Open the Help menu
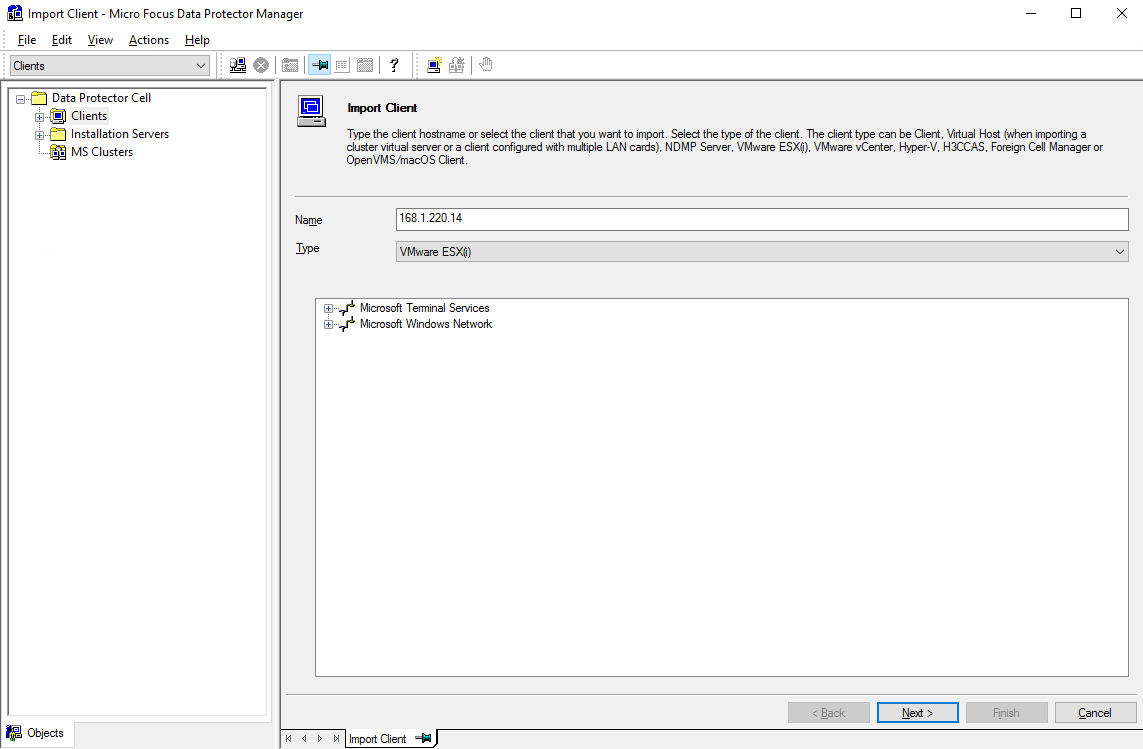 [x=197, y=40]
